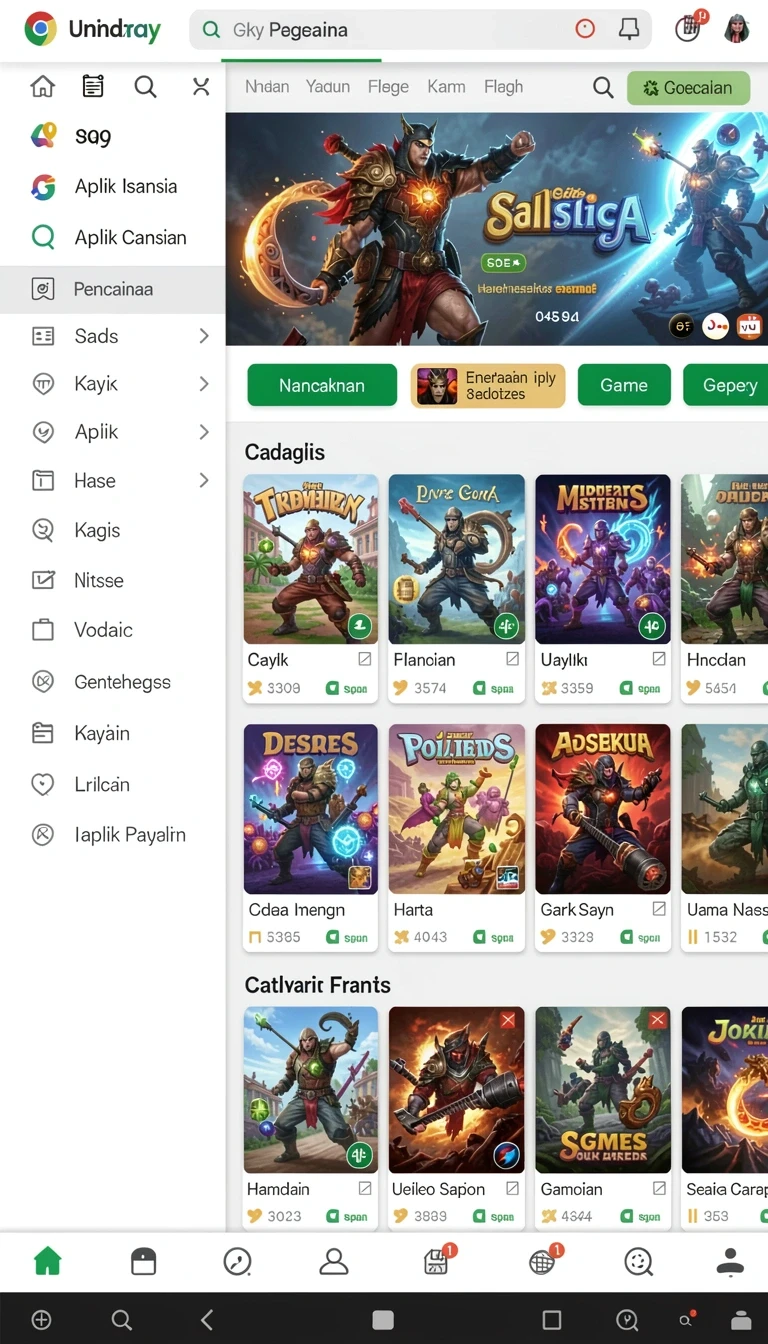Tap the store bag icon in bottom bar
Image resolution: width=768 pixels, height=1344 pixels.
pyautogui.click(x=144, y=1262)
